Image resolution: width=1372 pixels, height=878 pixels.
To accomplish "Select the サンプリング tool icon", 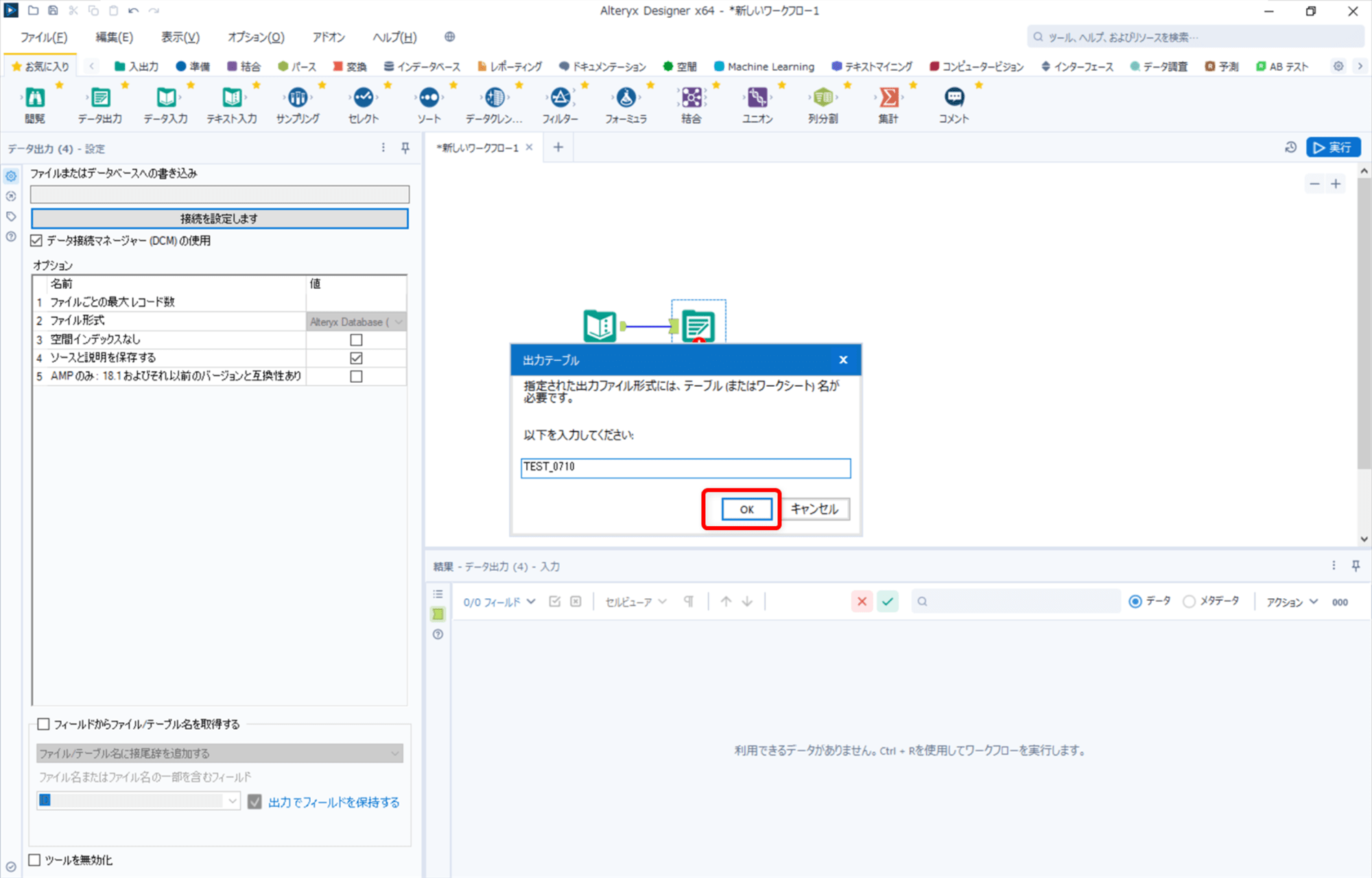I will coord(298,98).
